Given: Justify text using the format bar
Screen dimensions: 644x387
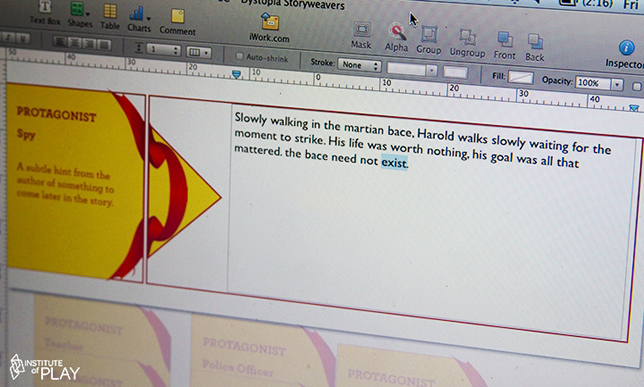Looking at the screenshot, I should (104, 44).
